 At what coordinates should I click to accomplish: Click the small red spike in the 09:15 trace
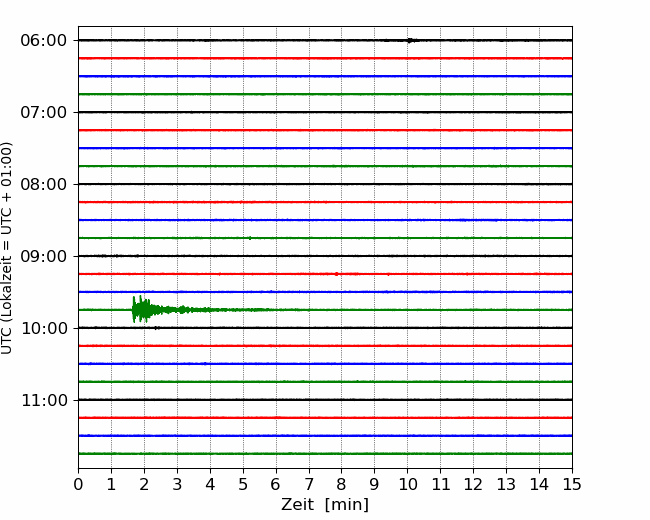tap(337, 274)
